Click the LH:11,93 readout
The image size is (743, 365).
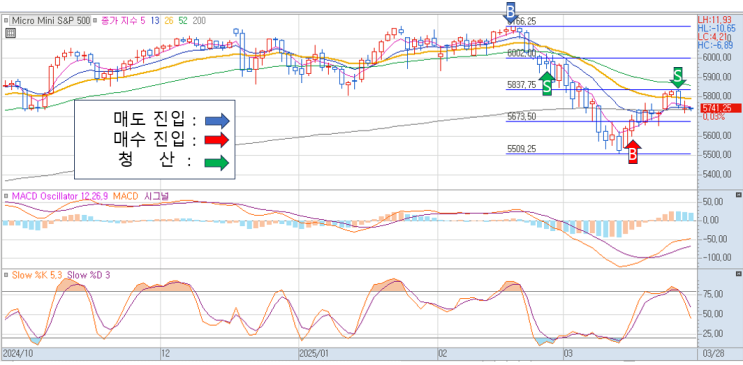(714, 20)
